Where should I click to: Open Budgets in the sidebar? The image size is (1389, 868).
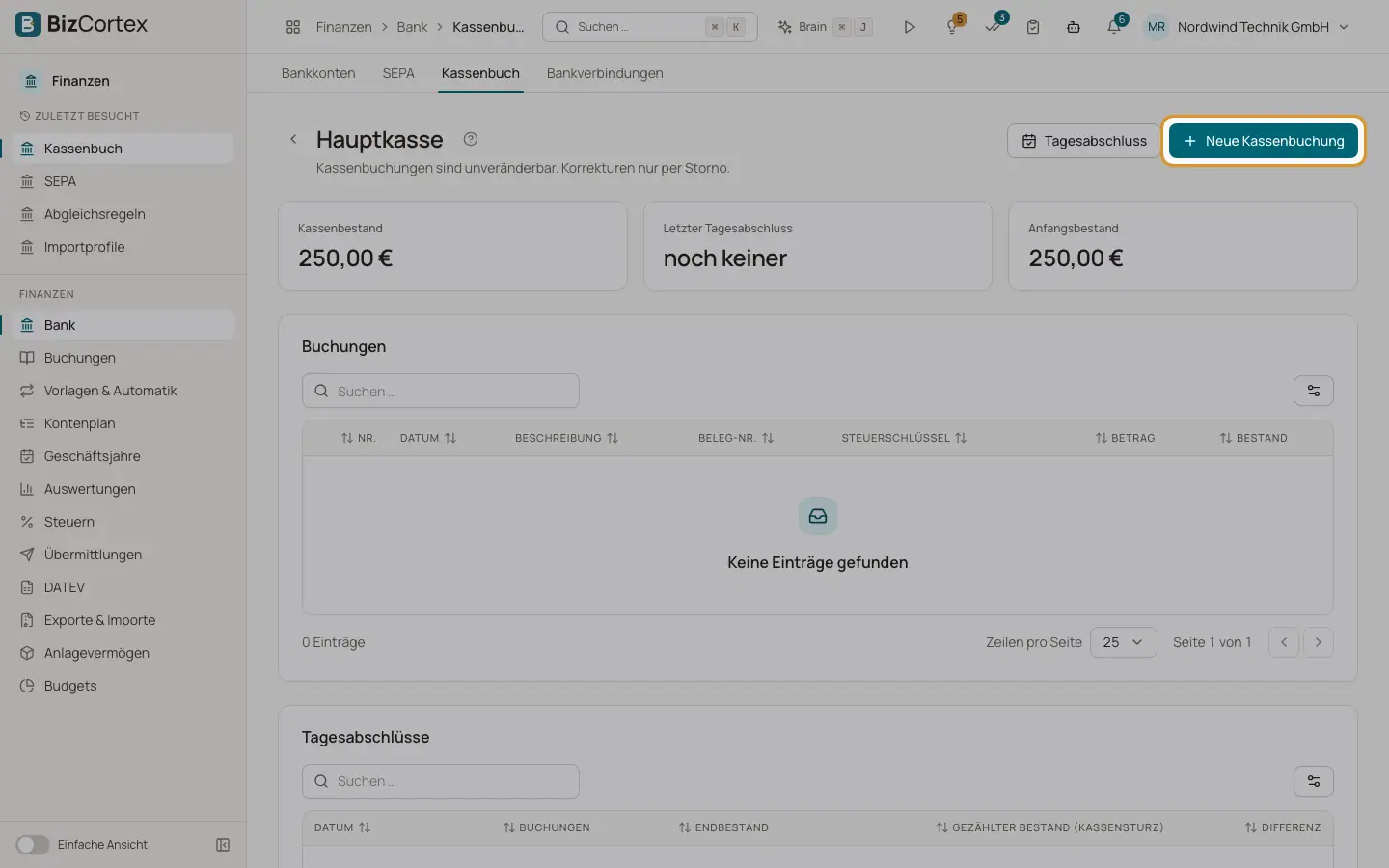pyautogui.click(x=123, y=686)
